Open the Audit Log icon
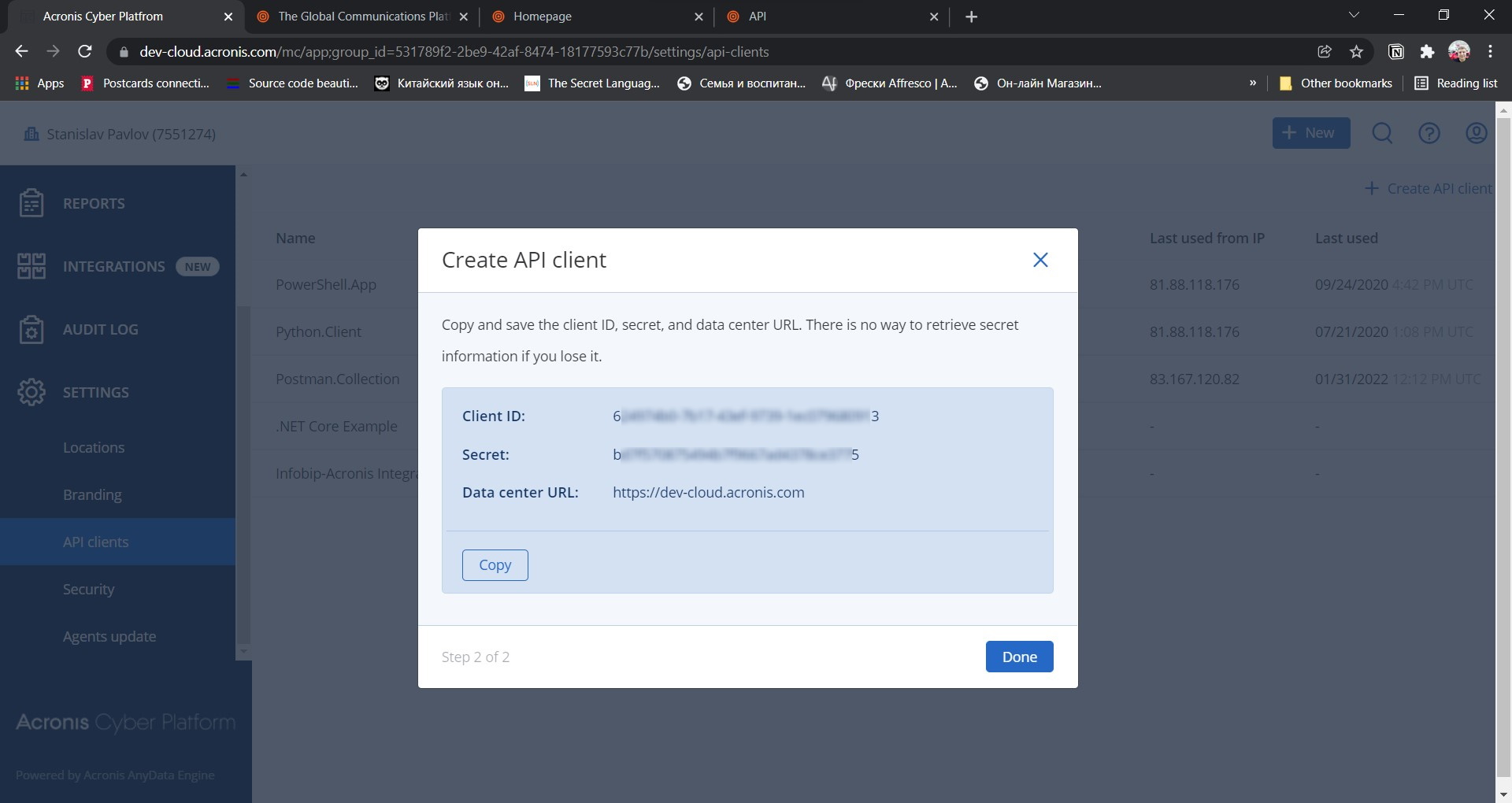The width and height of the screenshot is (1512, 803). coord(31,329)
